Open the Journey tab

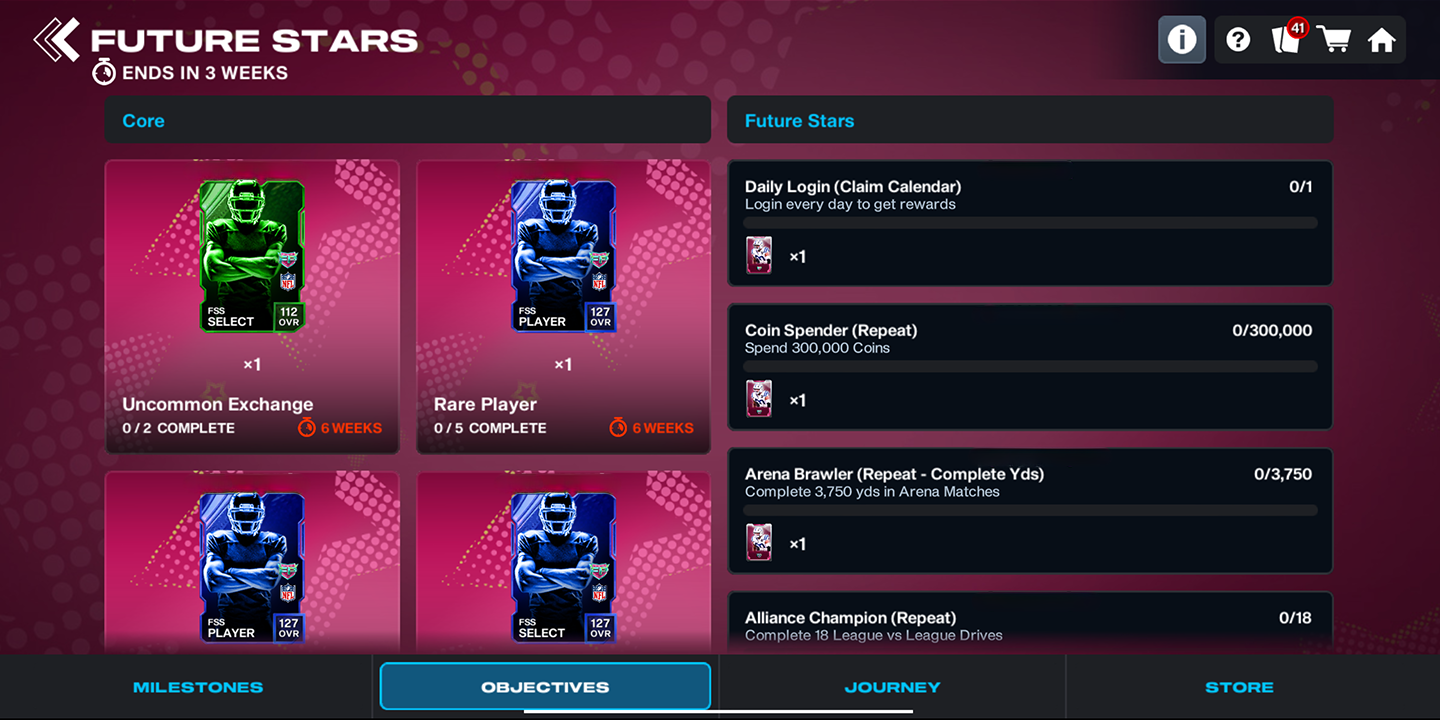point(892,687)
